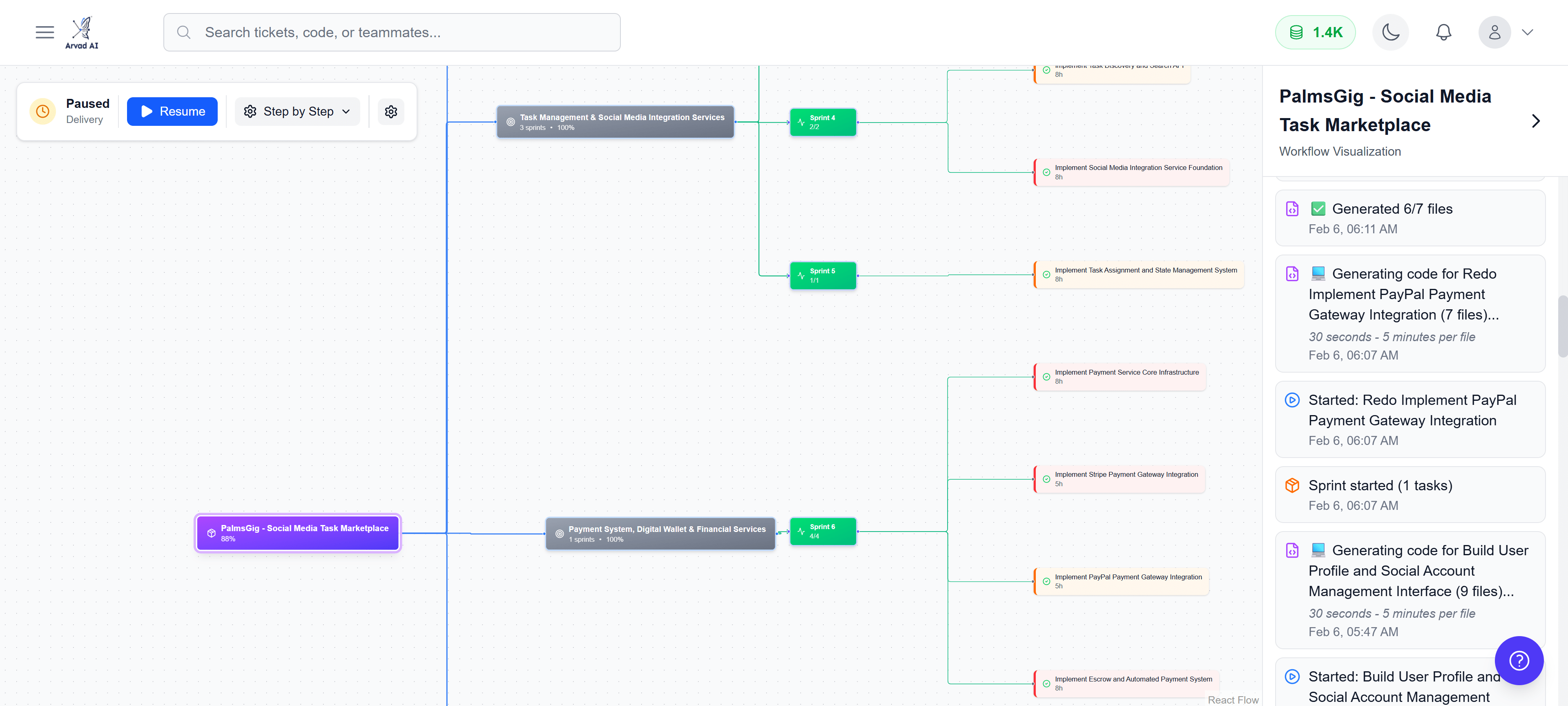Select the Payment System epic node
The height and width of the screenshot is (706, 1568).
point(660,534)
